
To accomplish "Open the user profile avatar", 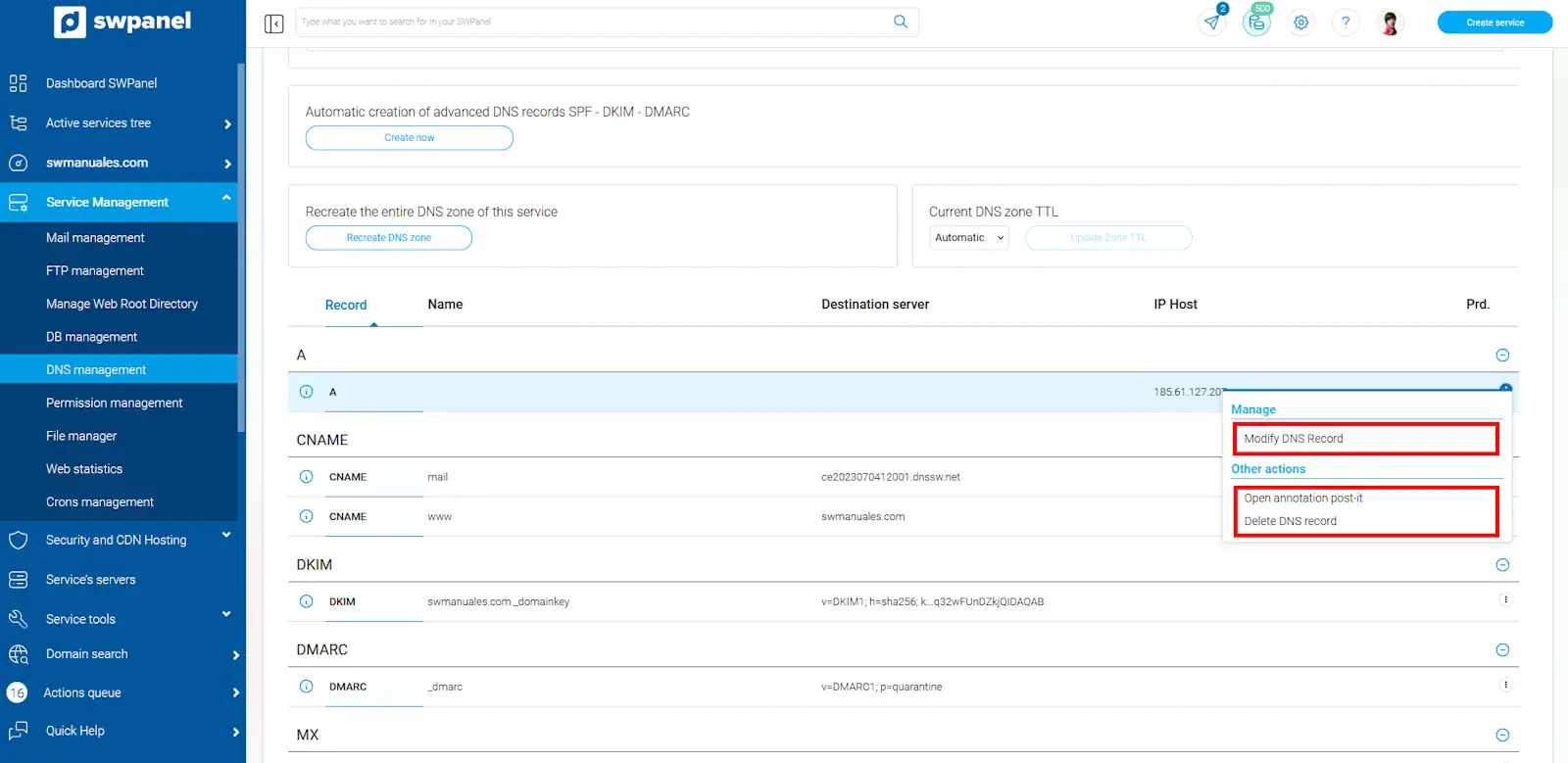I will point(1389,23).
